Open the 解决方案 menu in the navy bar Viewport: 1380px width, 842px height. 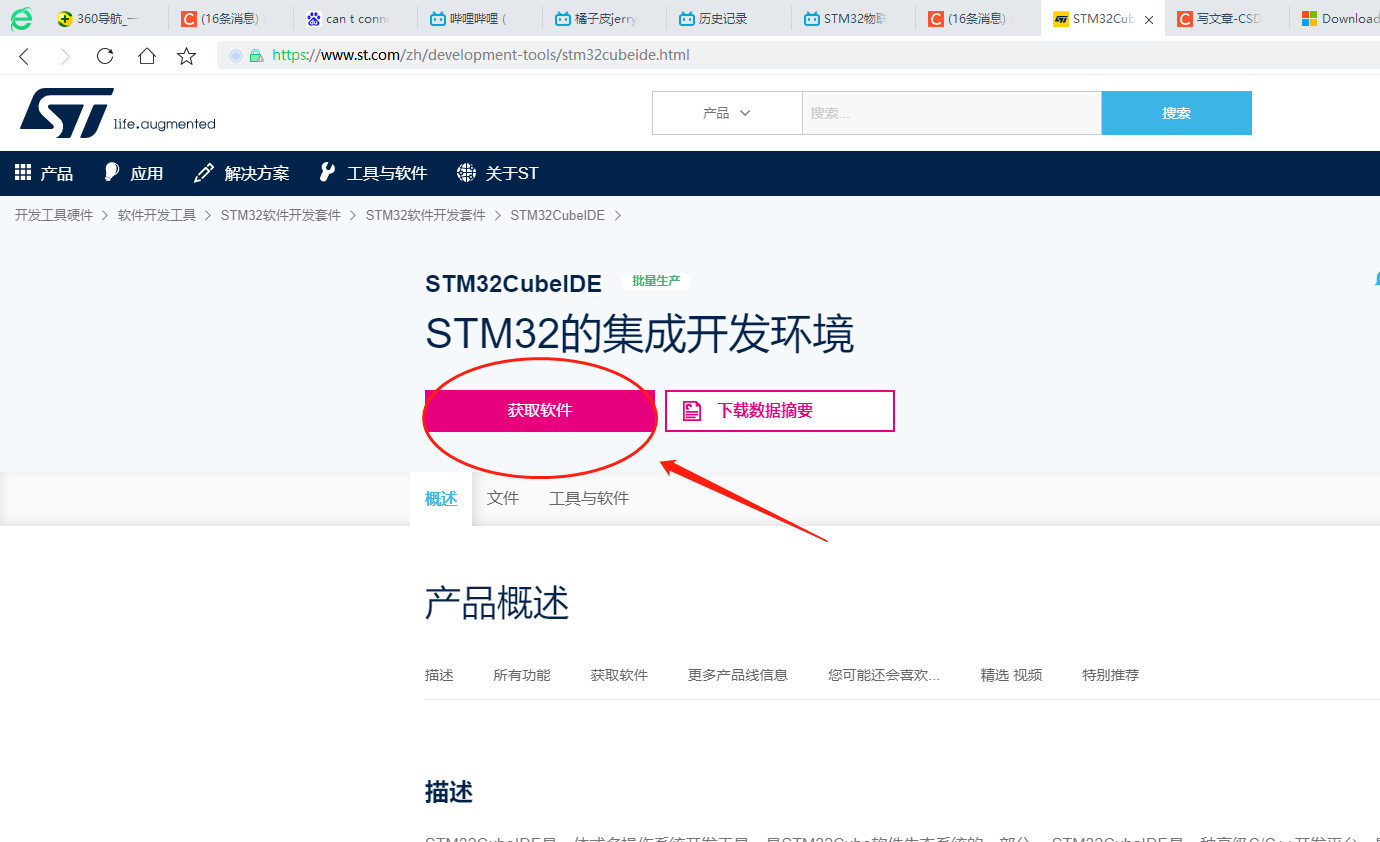point(242,173)
